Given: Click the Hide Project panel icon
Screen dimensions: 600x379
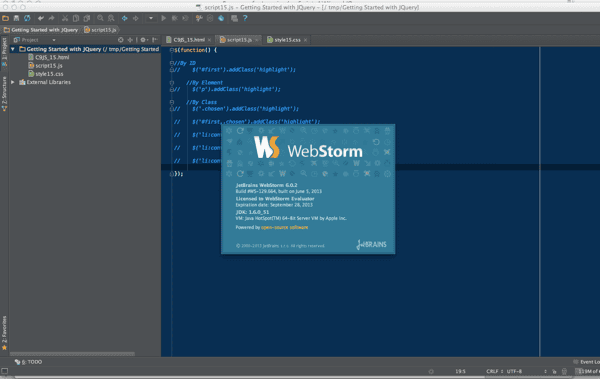Looking at the screenshot, I should click(155, 40).
